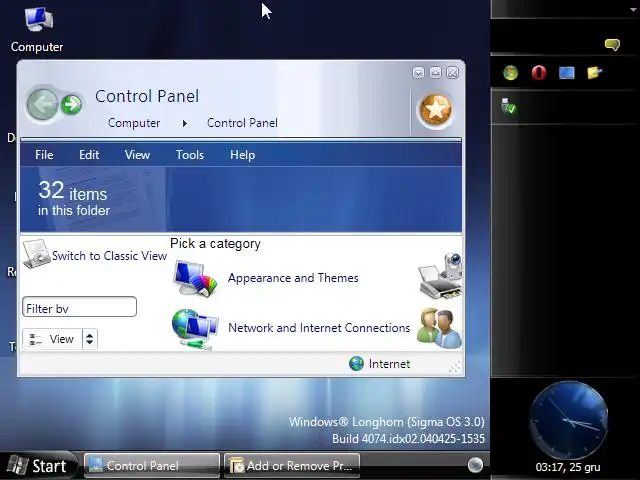
Task: Click the Internet globe status icon
Action: click(356, 363)
